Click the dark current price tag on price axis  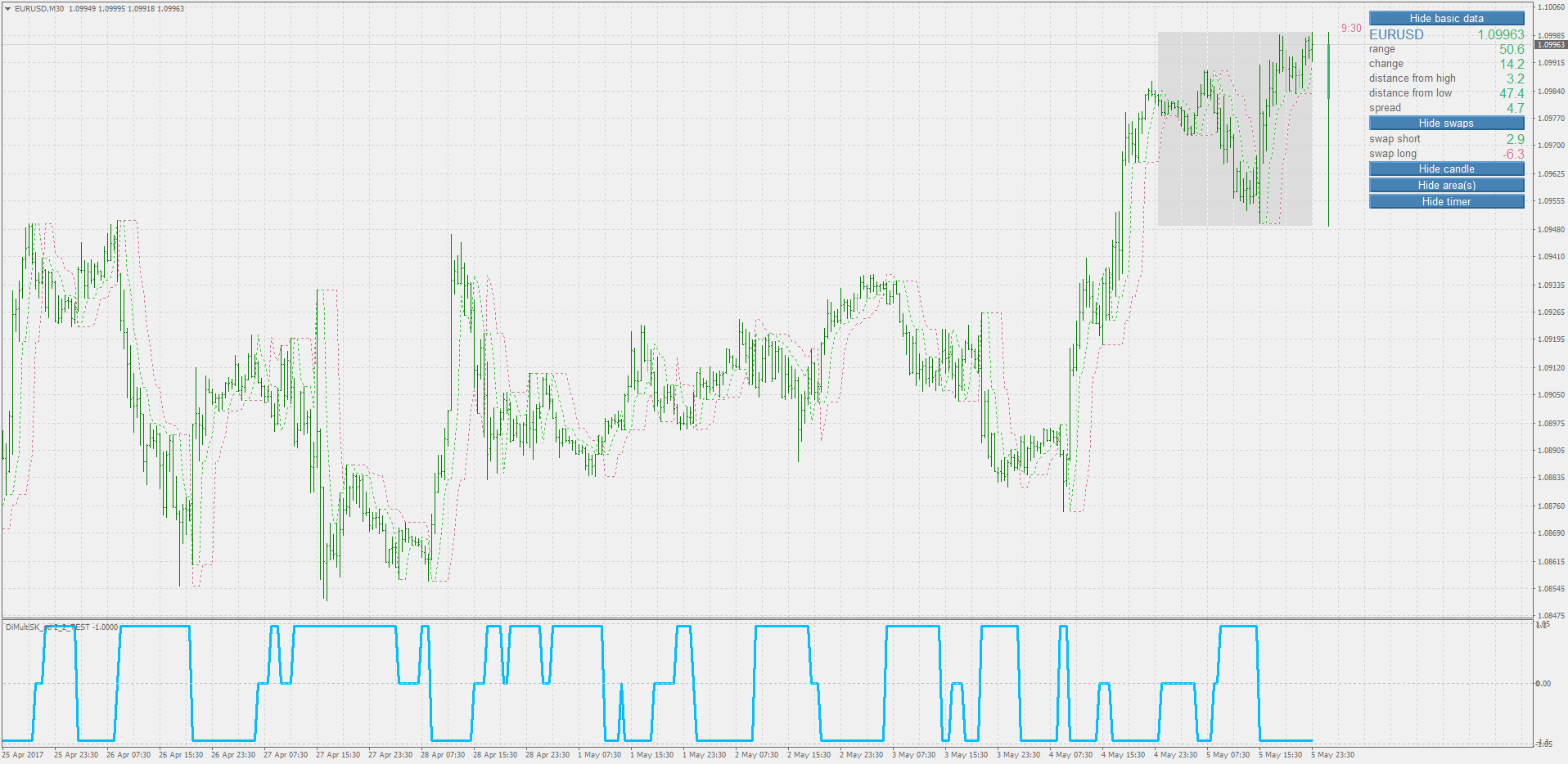[1550, 44]
